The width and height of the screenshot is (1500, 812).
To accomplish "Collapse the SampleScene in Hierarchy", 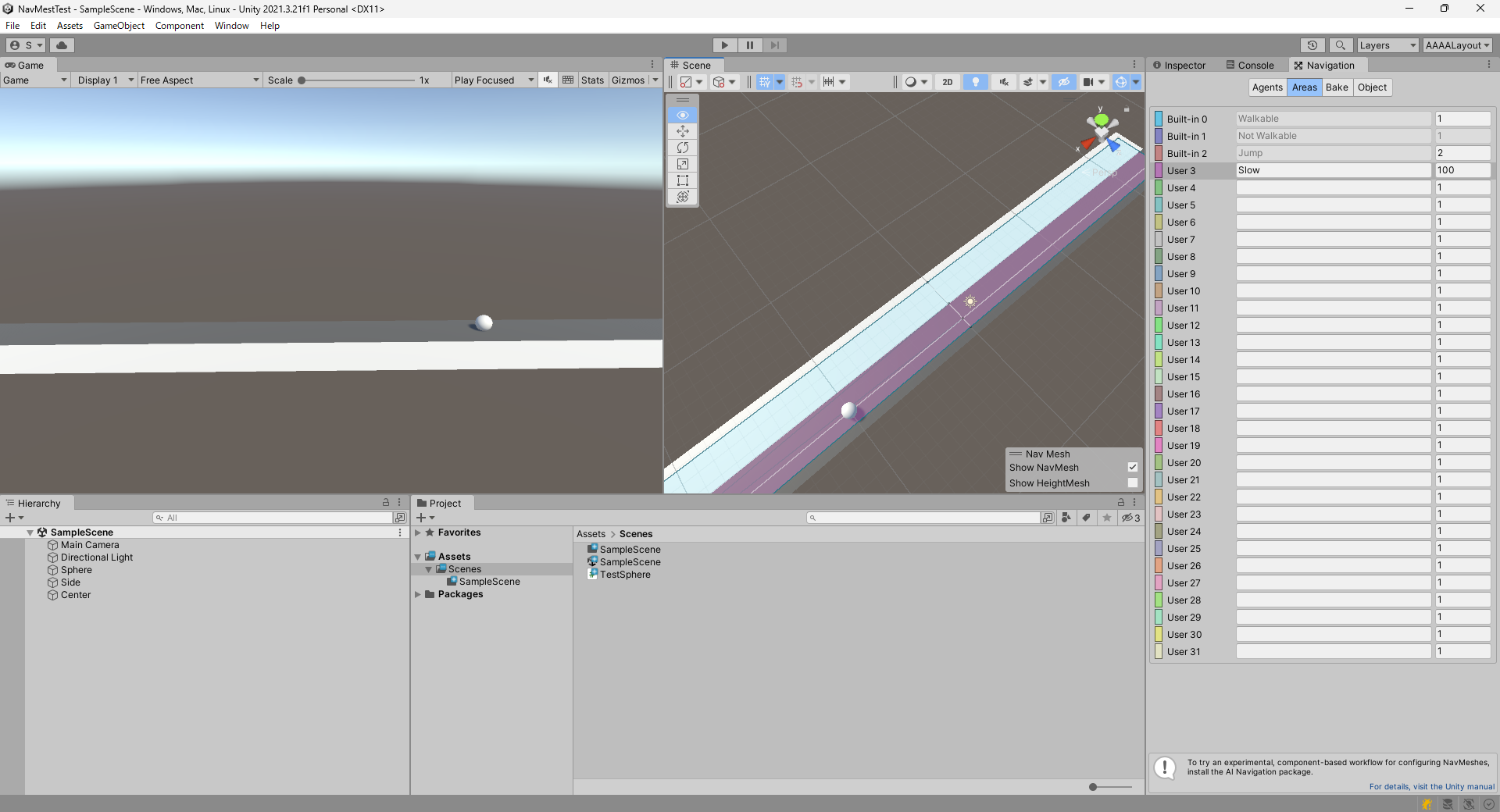I will [x=30, y=532].
